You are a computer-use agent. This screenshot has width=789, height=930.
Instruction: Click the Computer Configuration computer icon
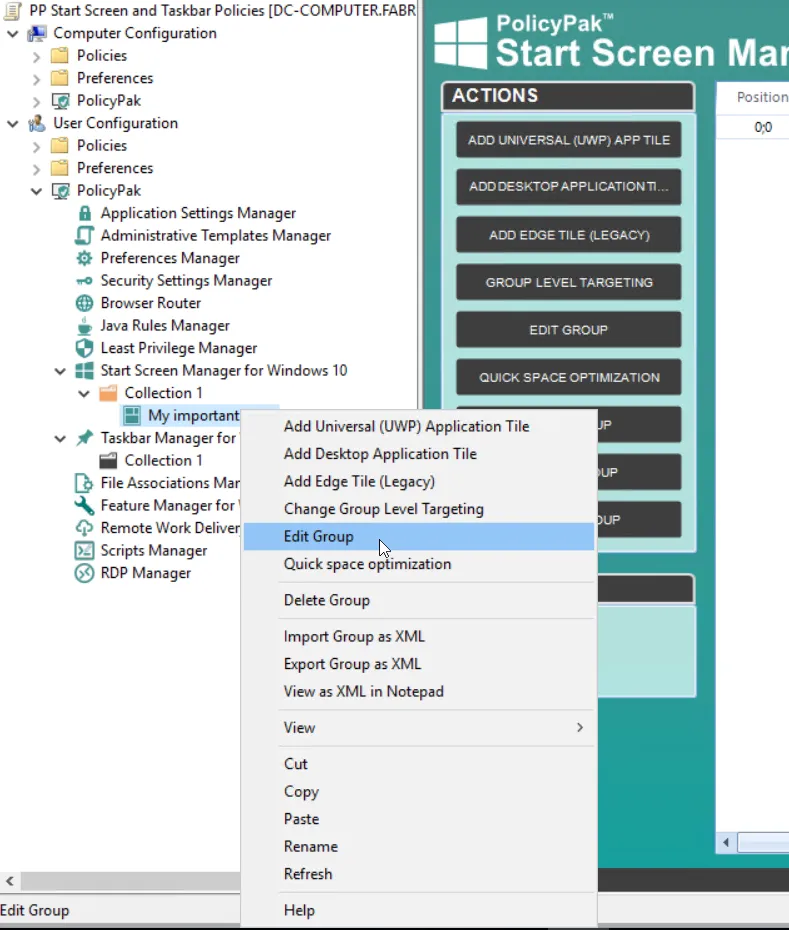coord(37,33)
